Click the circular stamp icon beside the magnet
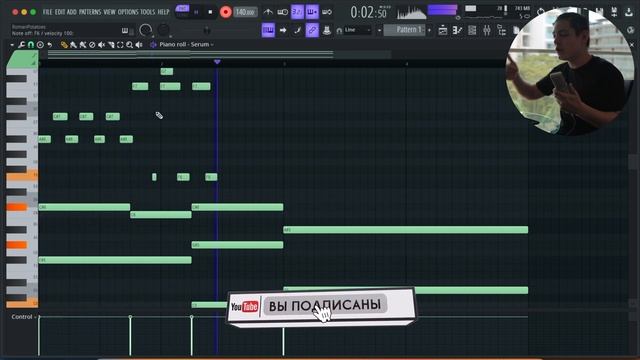 pyautogui.click(x=40, y=44)
